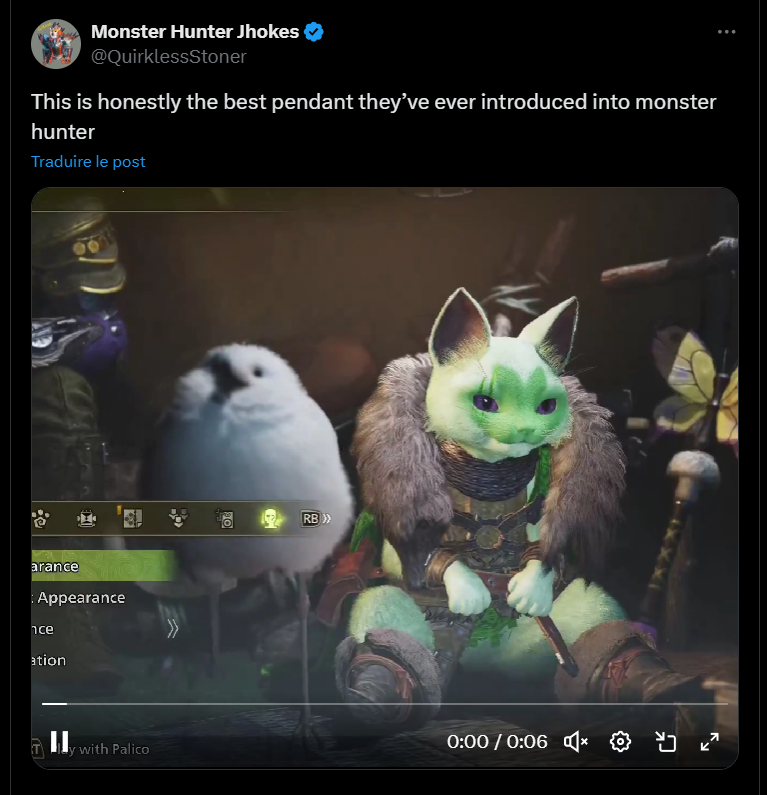Select the camera icon in game menu
The width and height of the screenshot is (767, 795).
225,519
